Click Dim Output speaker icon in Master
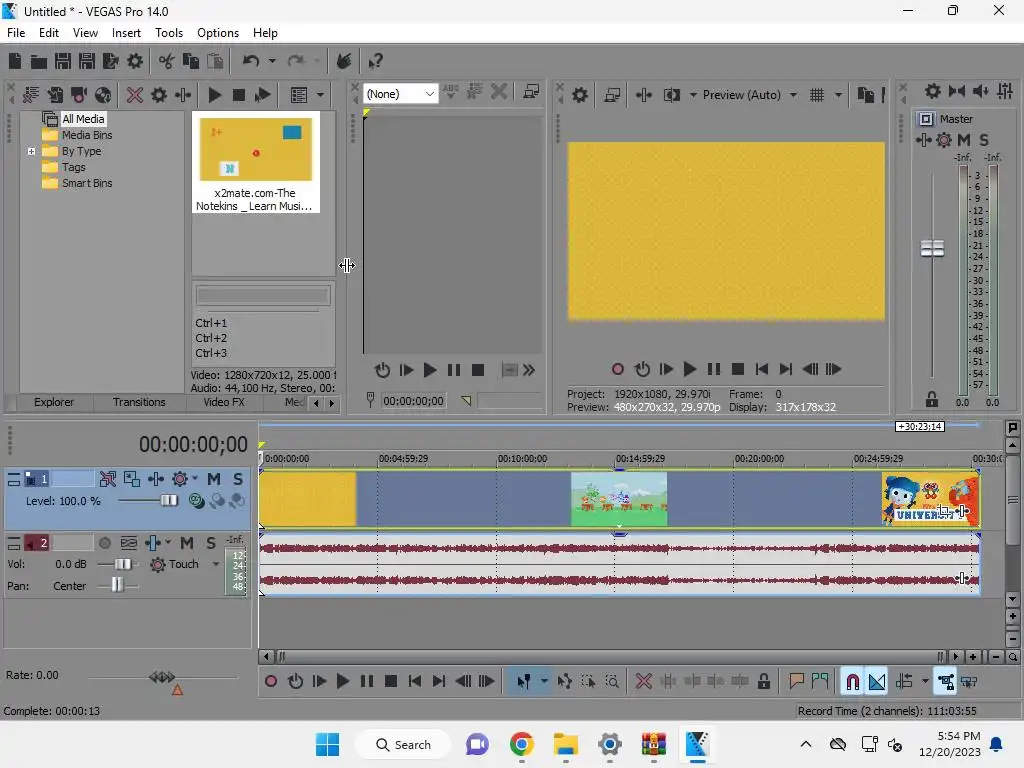The image size is (1024, 768). [981, 91]
